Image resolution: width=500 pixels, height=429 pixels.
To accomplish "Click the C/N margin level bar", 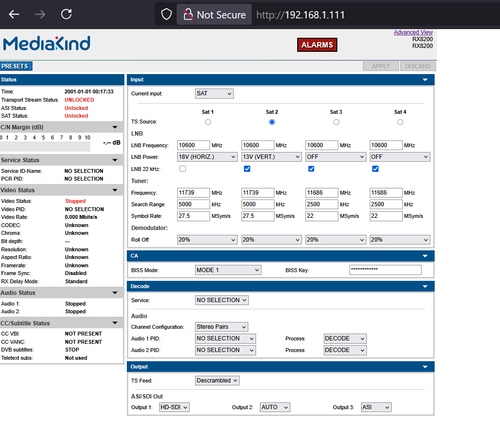I will pos(45,146).
